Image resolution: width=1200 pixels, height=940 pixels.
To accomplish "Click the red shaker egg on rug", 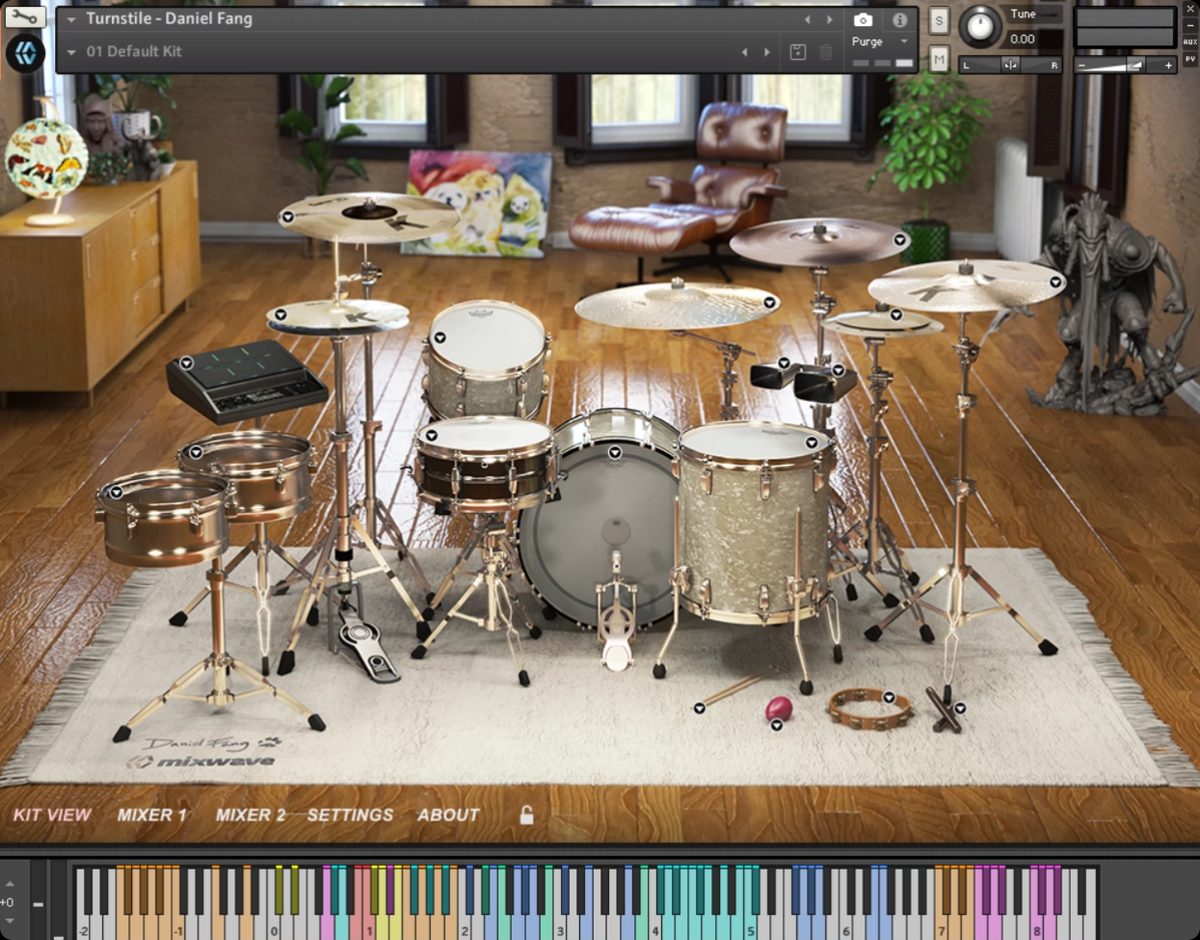I will point(778,709).
